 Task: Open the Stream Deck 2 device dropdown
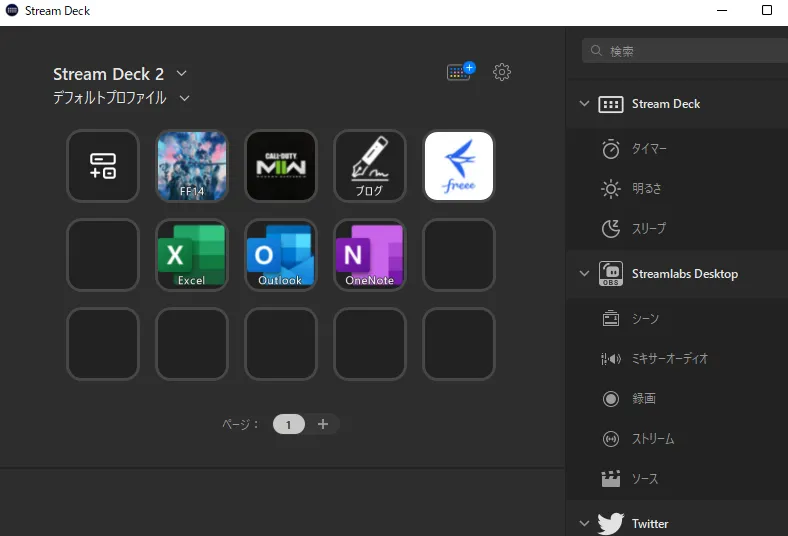click(181, 73)
